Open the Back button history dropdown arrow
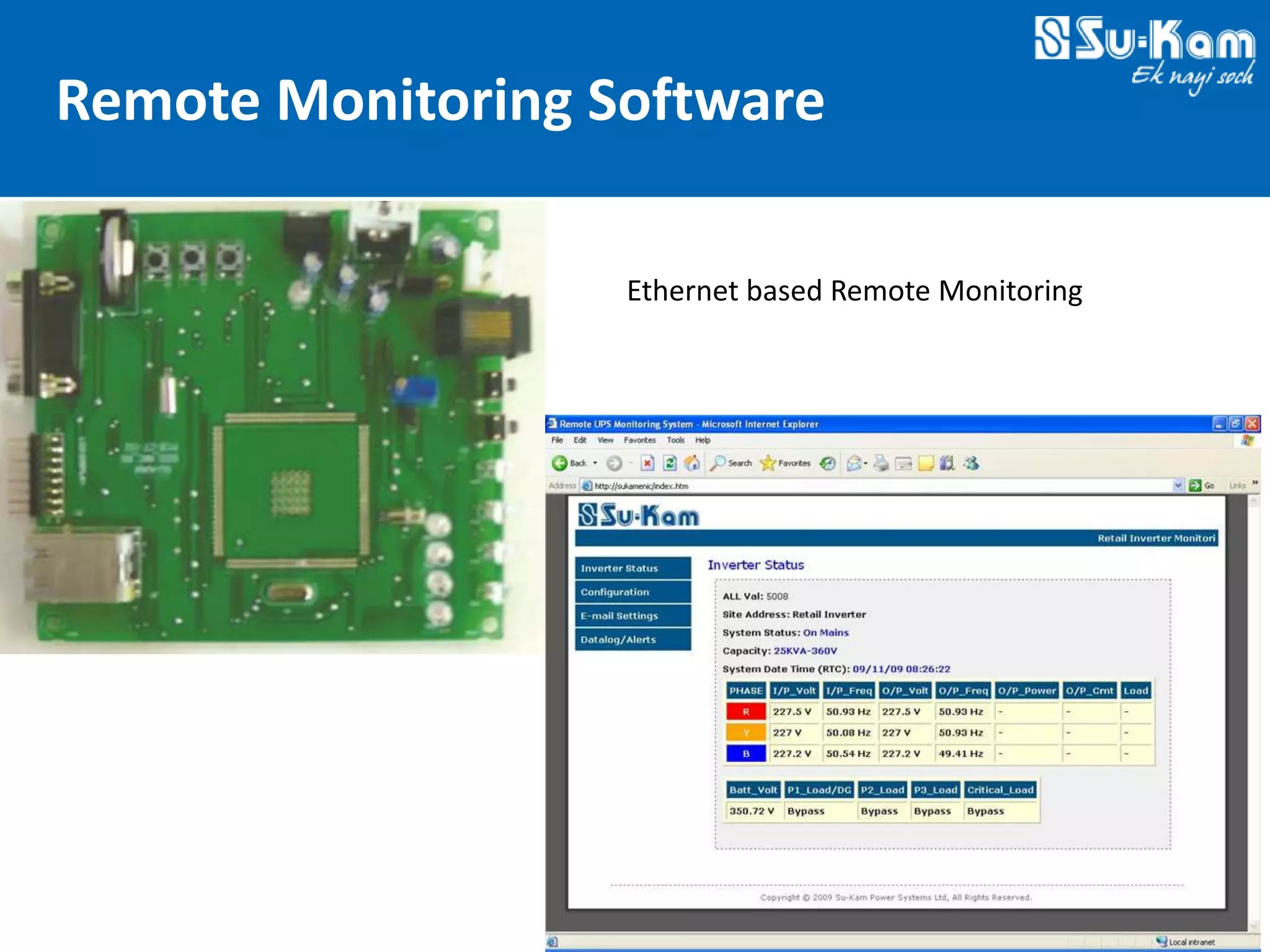The width and height of the screenshot is (1270, 952). pos(595,463)
